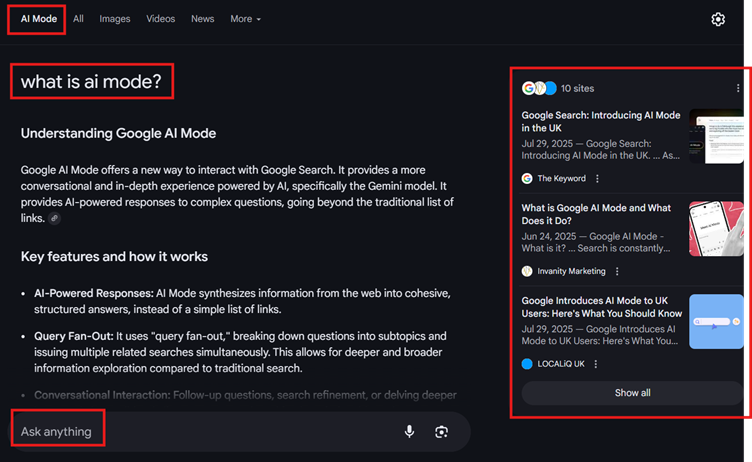Click the LOCALiQ article thumbnail image
The image size is (752, 462).
(x=716, y=322)
